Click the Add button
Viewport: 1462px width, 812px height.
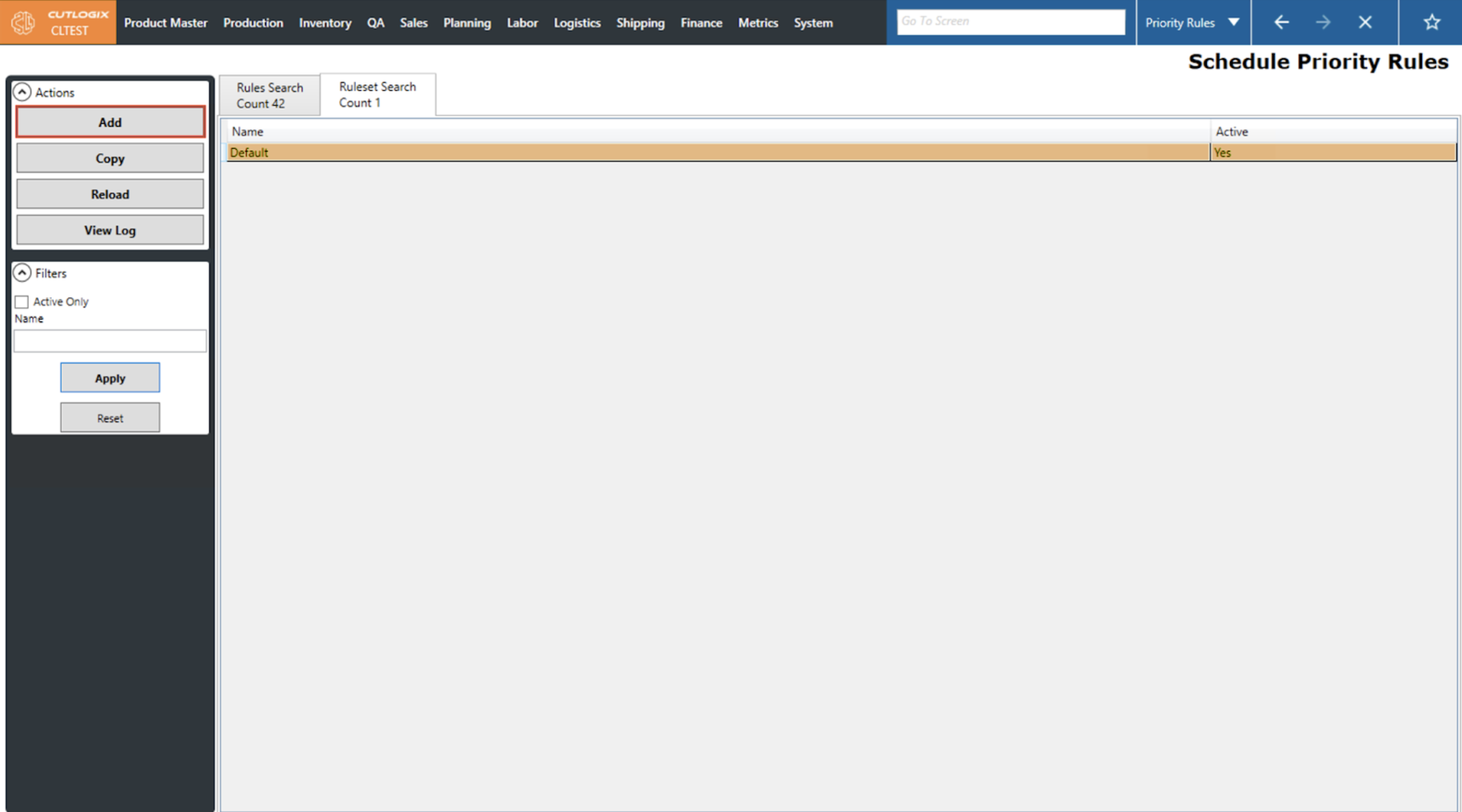tap(110, 122)
